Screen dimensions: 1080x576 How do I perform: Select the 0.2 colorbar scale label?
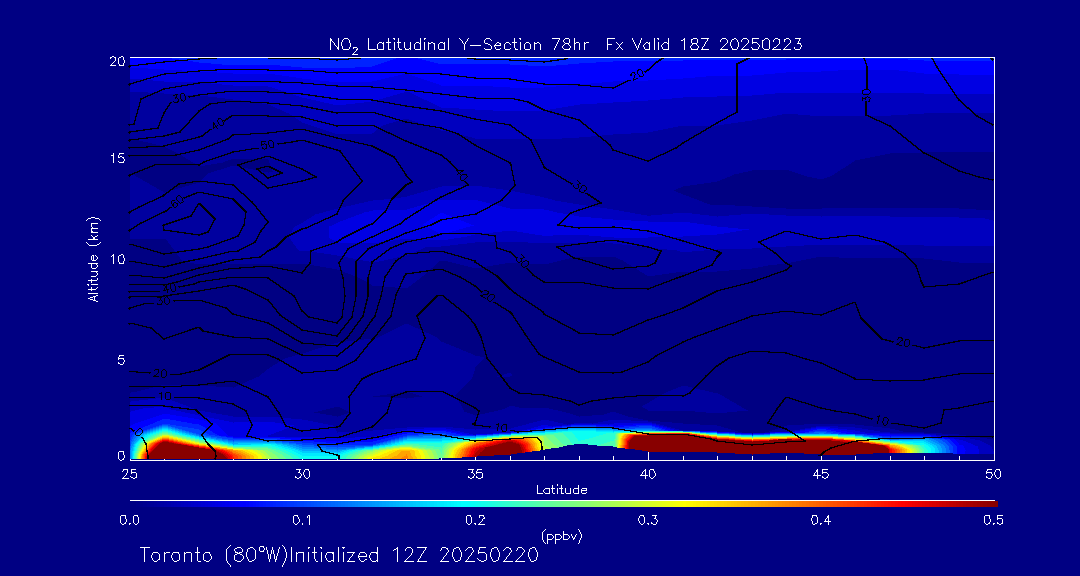(x=475, y=520)
